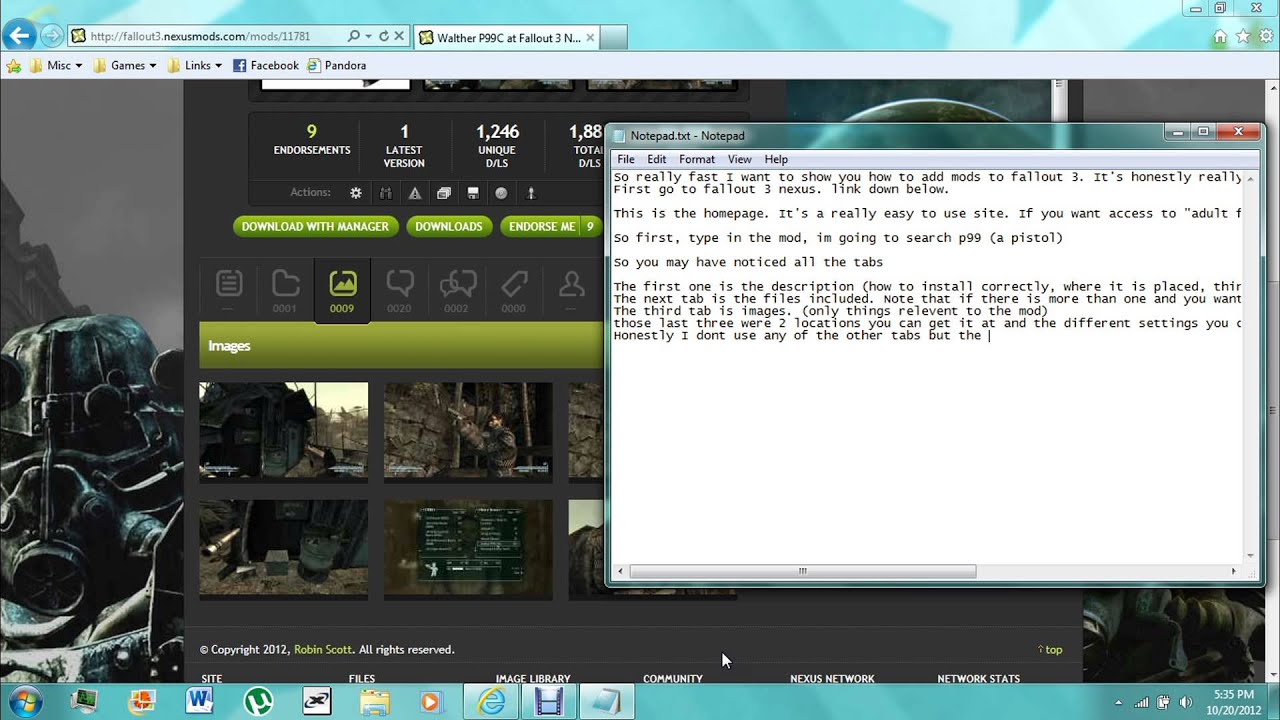Open Notepad View menu

[739, 159]
